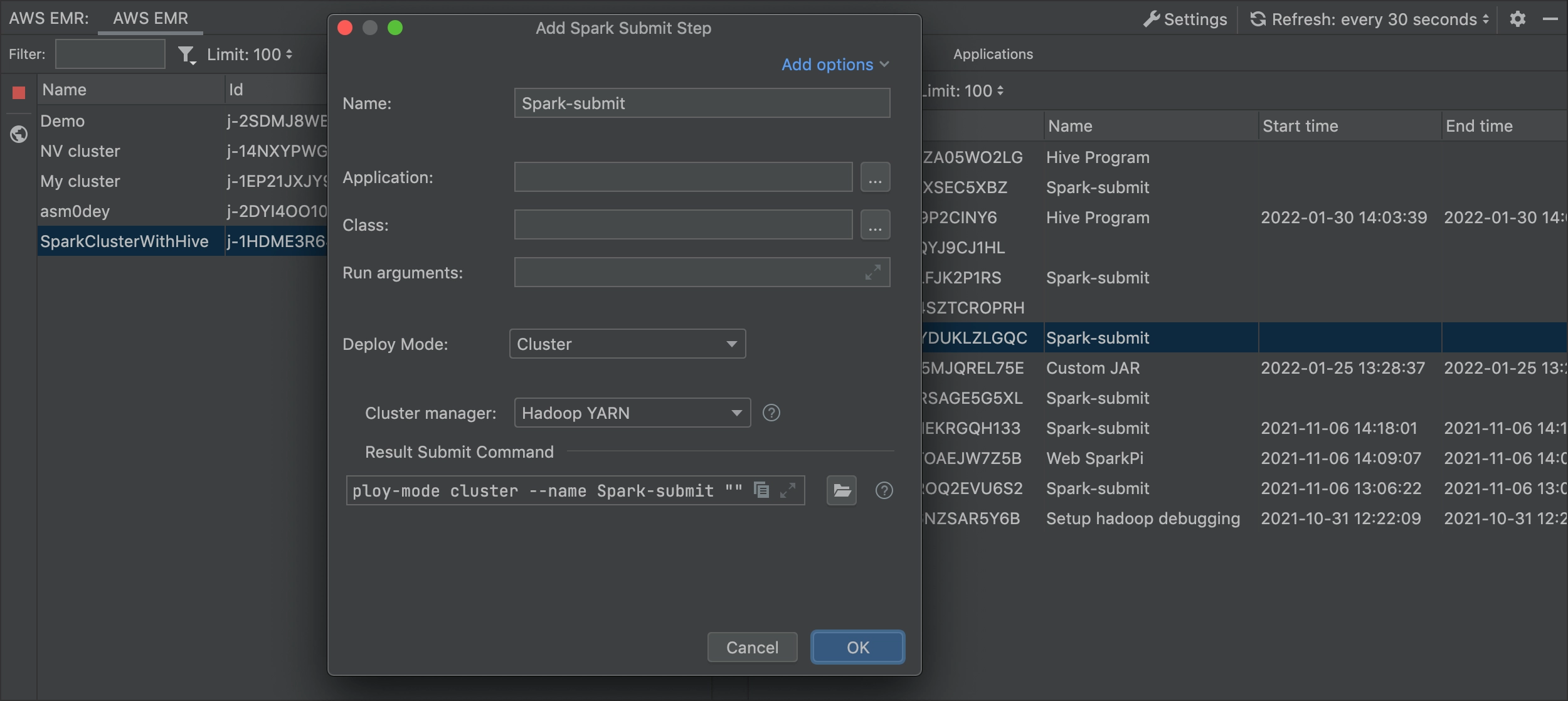
Task: Click the open folder icon button
Action: (x=841, y=490)
